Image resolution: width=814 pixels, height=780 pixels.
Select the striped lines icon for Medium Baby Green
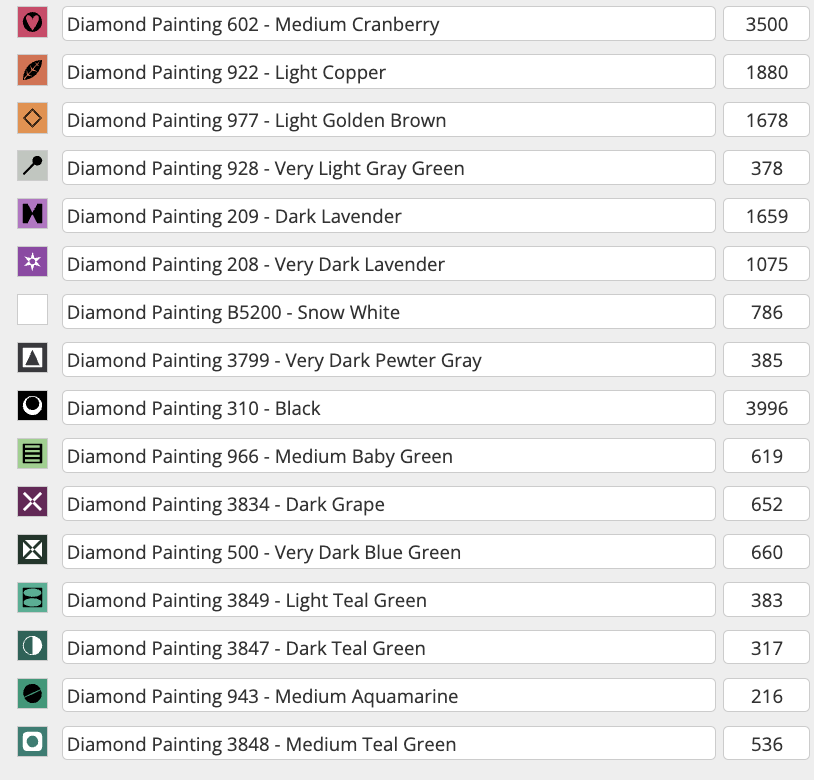(x=32, y=456)
